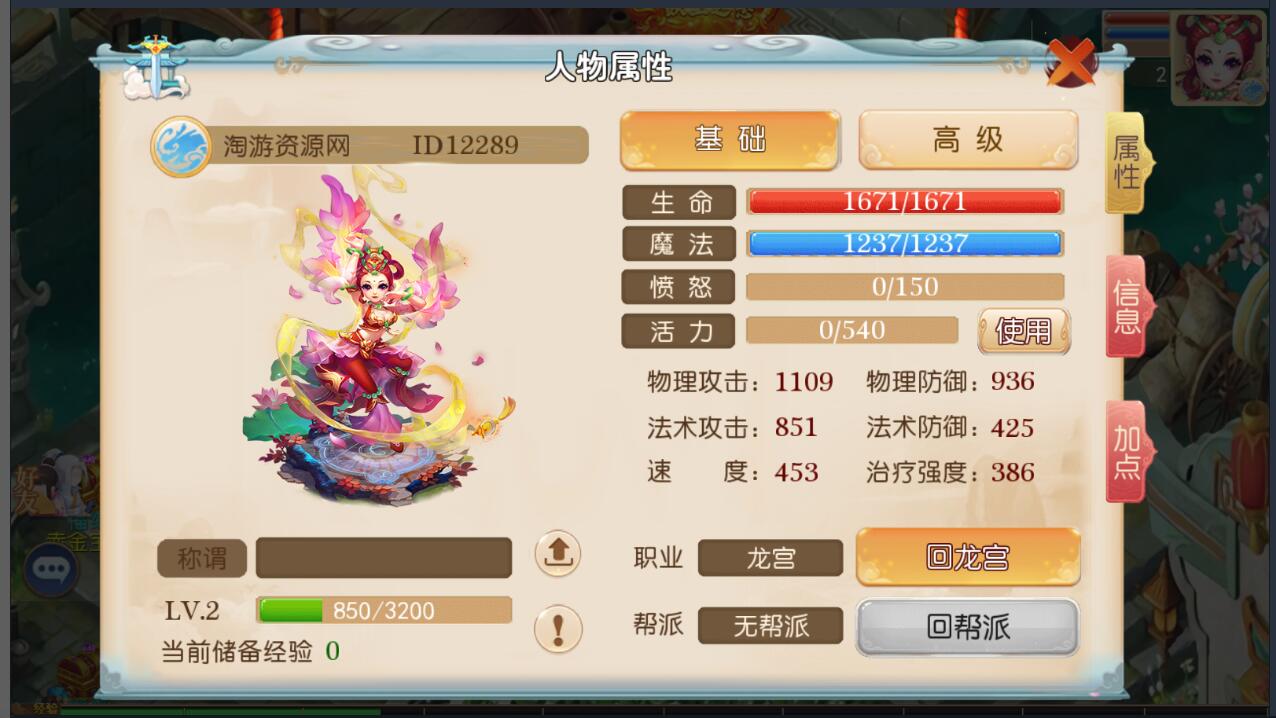This screenshot has width=1276, height=718.
Task: Click the blue cloud emblem beside player name
Action: (x=180, y=146)
